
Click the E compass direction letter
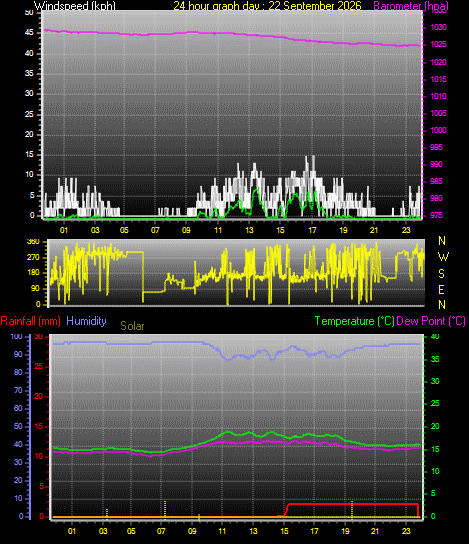coord(441,289)
